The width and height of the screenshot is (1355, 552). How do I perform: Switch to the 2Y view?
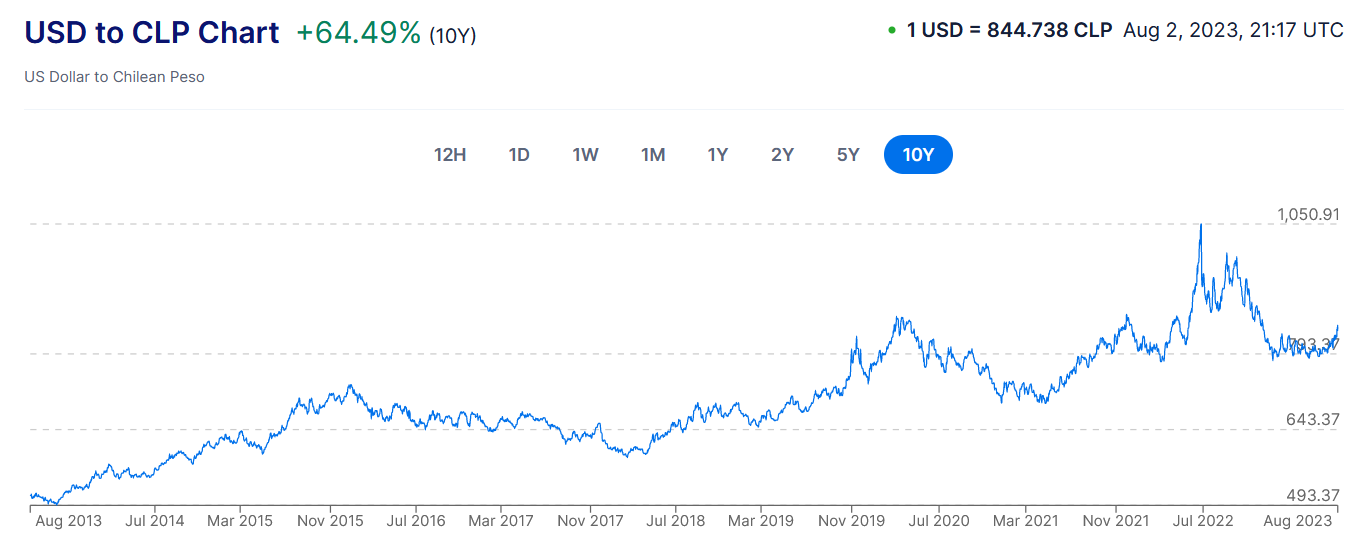click(x=783, y=155)
